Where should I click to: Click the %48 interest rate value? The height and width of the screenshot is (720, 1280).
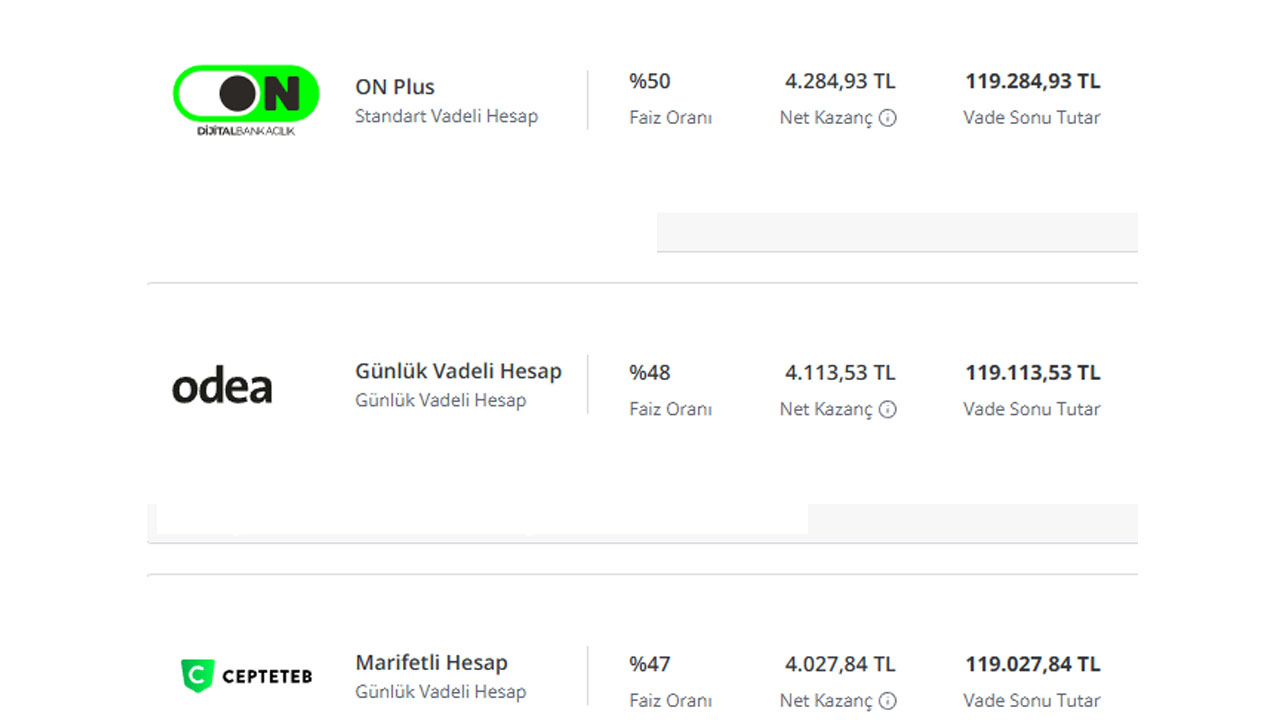click(650, 373)
